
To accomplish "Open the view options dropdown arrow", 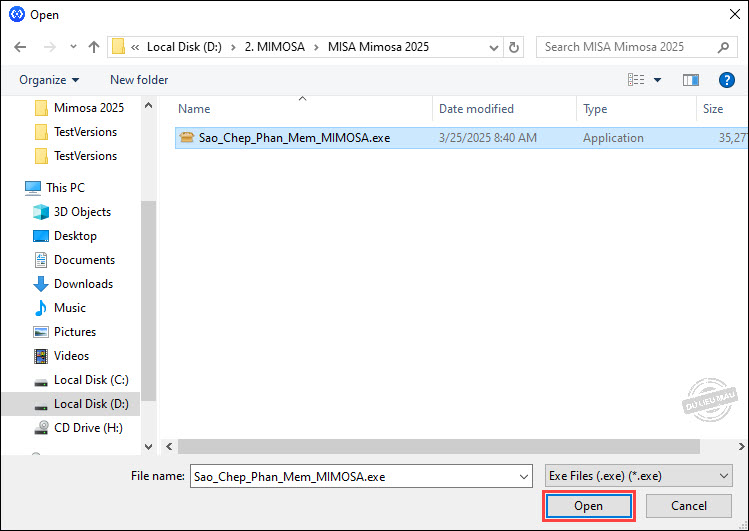I will coord(657,80).
